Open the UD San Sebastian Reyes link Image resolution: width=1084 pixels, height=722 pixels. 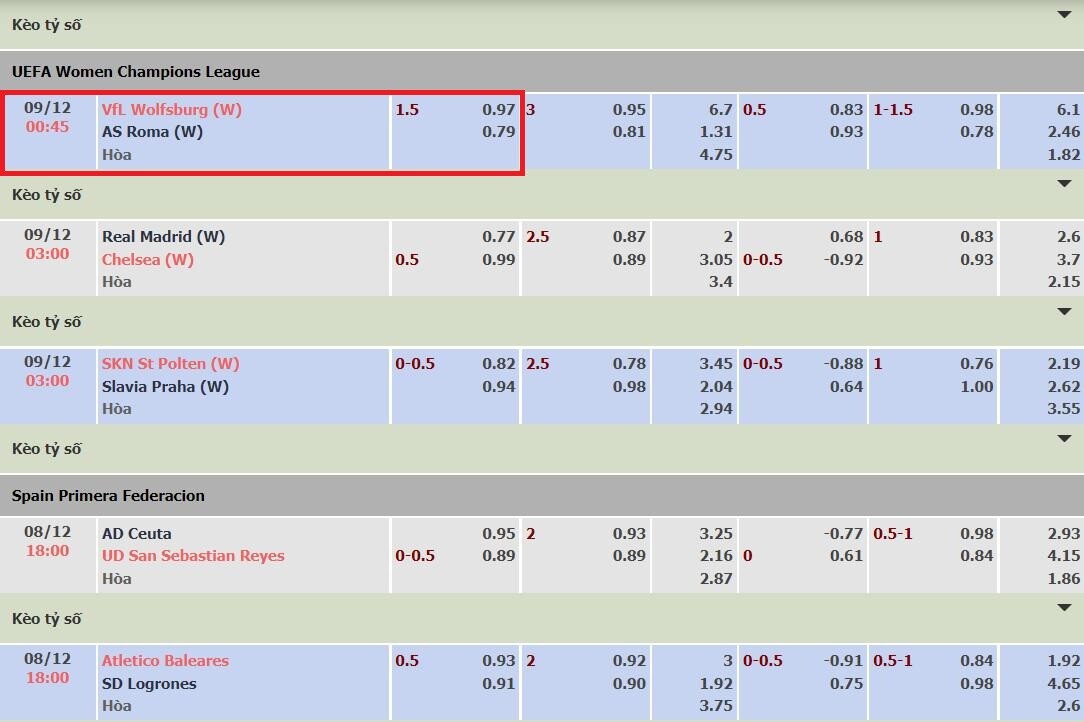click(x=193, y=555)
